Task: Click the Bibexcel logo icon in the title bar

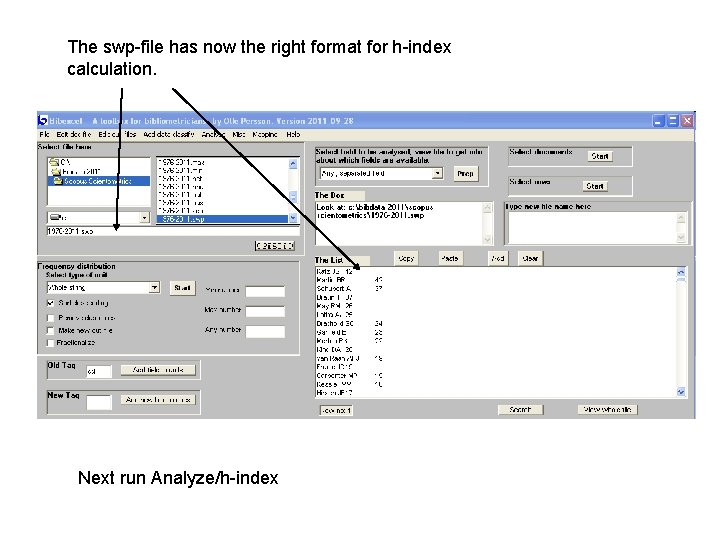Action: tap(42, 120)
